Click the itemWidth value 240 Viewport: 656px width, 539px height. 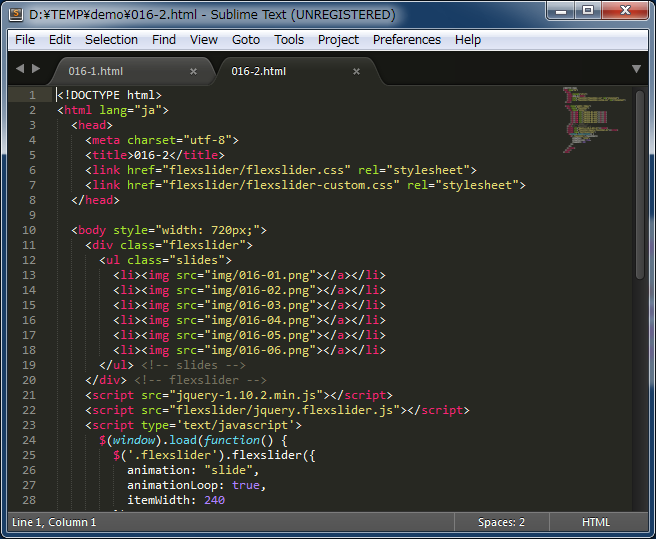pyautogui.click(x=214, y=500)
